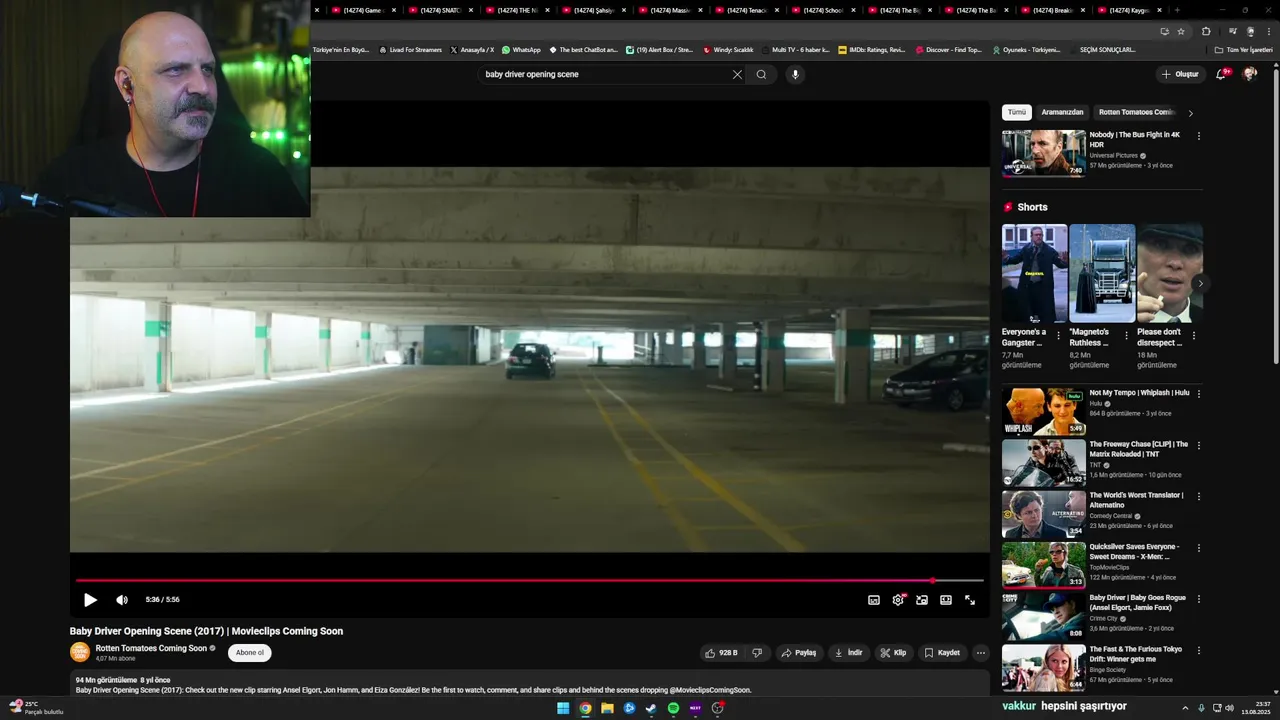Open Livad For Streamers bookmark
1280x720 pixels.
tap(411, 49)
